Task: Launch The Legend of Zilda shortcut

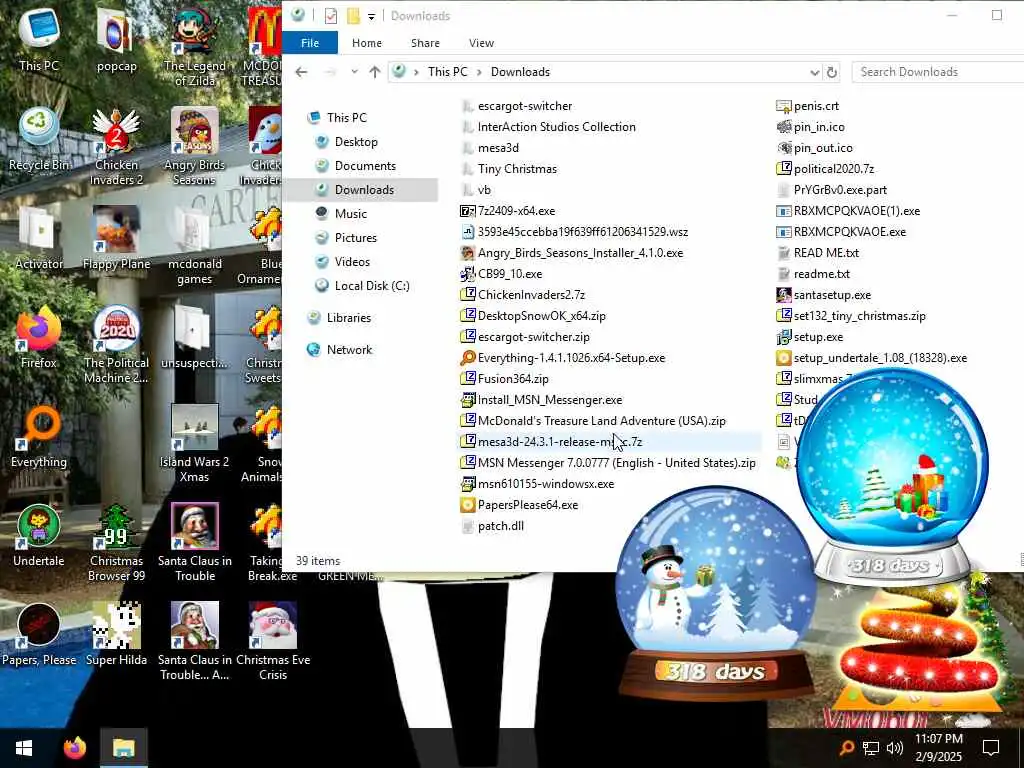Action: (195, 46)
